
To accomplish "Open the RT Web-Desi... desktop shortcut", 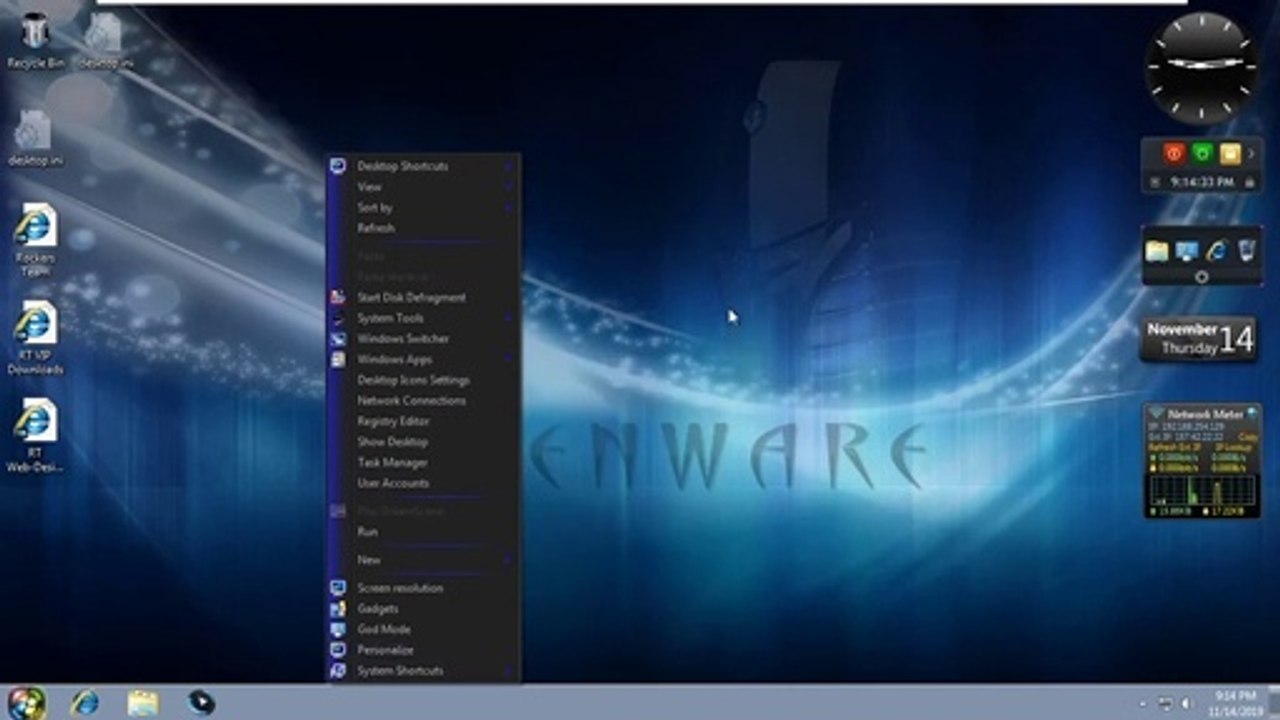I will pyautogui.click(x=35, y=435).
